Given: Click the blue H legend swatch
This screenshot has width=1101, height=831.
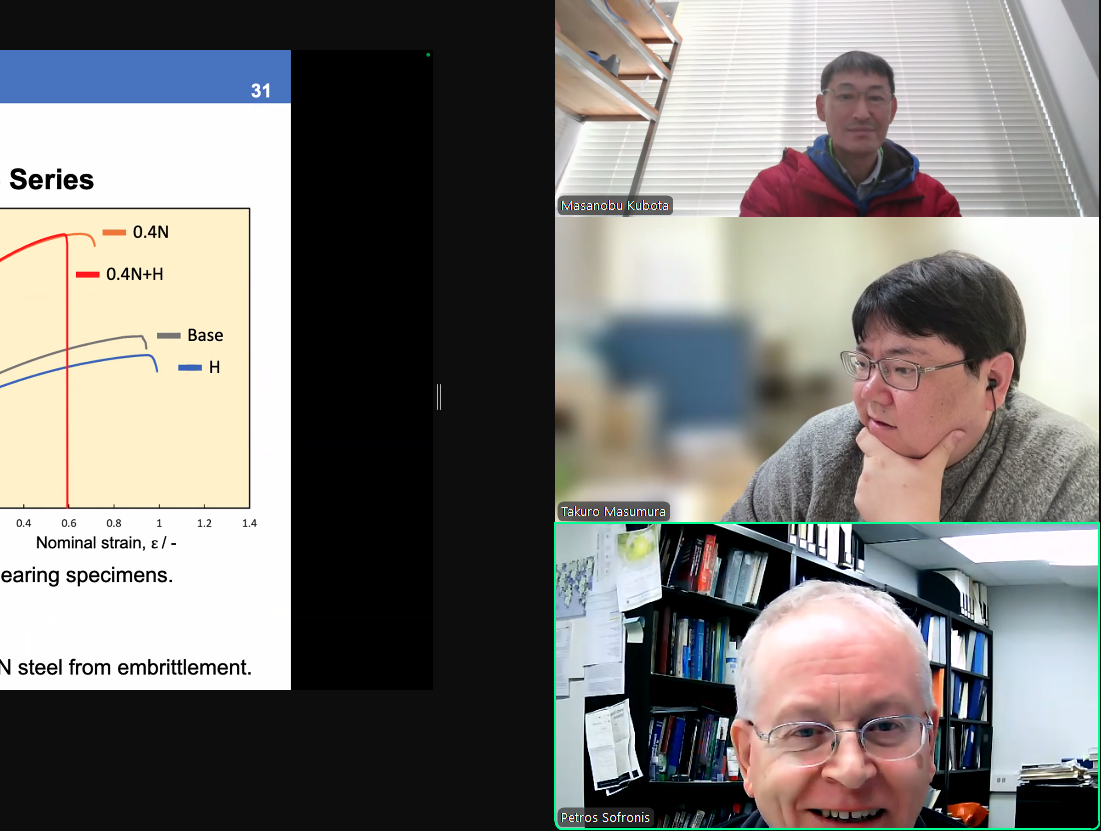Looking at the screenshot, I should pyautogui.click(x=190, y=368).
